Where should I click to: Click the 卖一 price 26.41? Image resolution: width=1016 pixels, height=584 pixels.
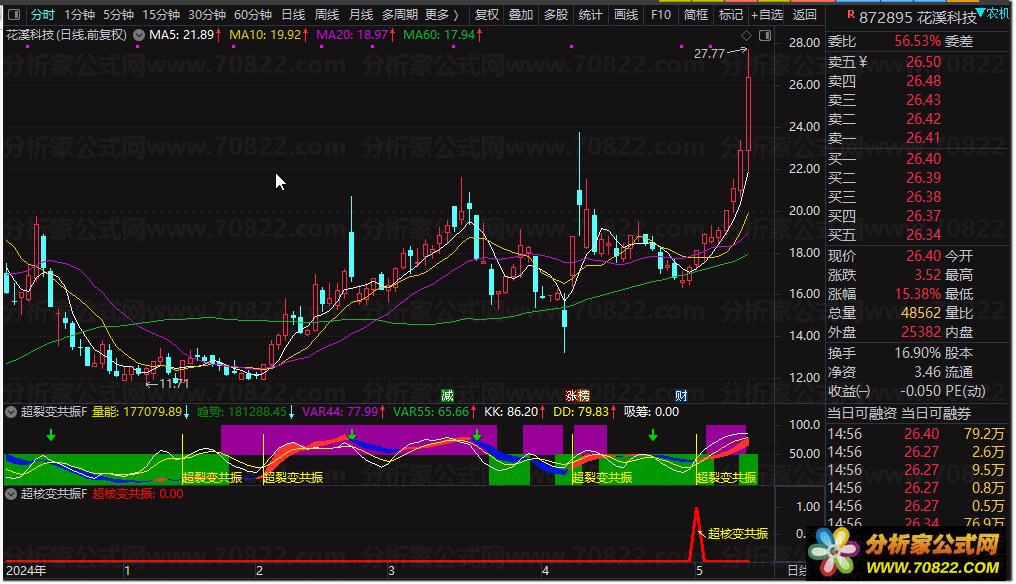[x=923, y=138]
